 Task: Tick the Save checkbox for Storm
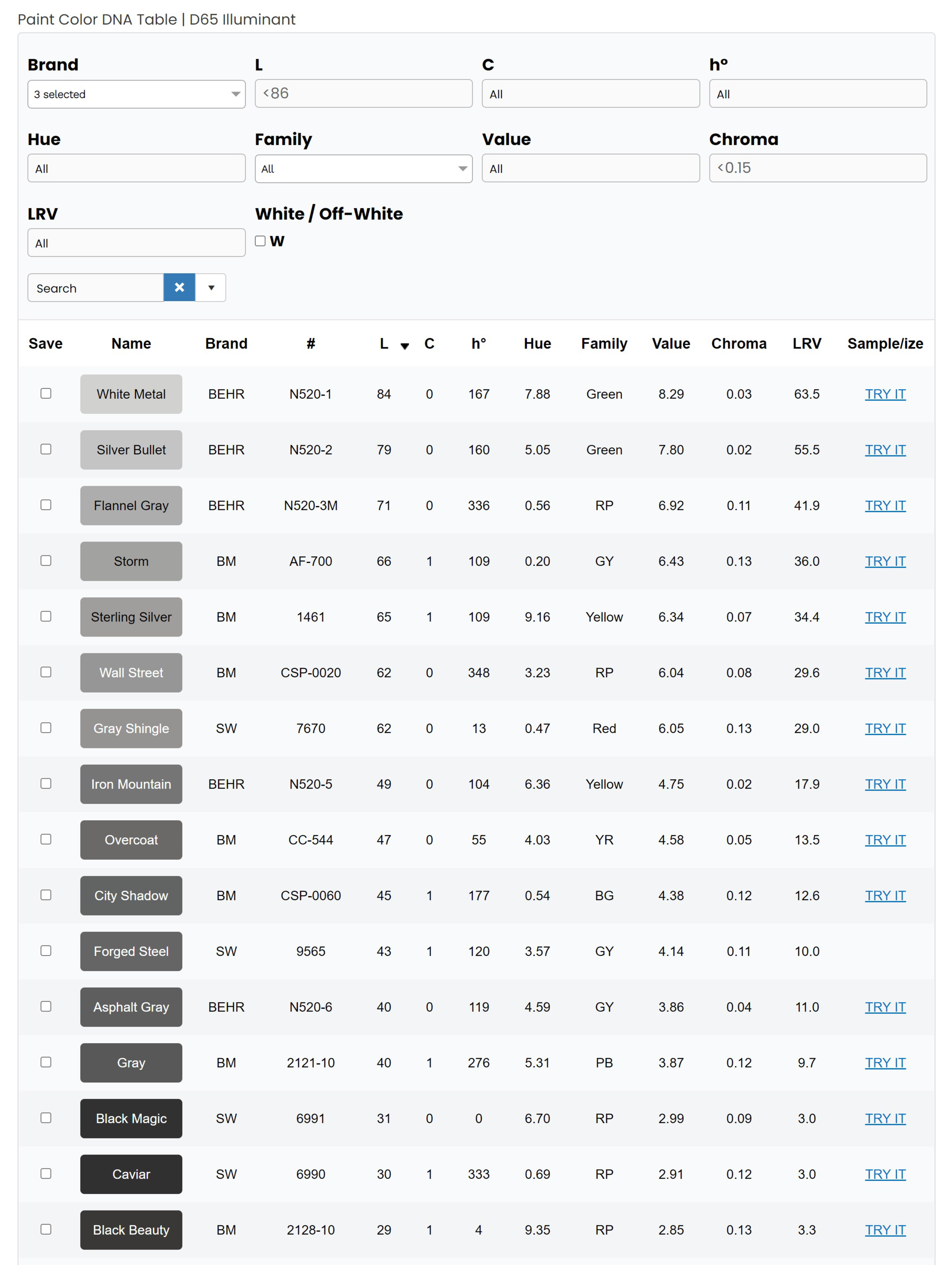coord(46,561)
